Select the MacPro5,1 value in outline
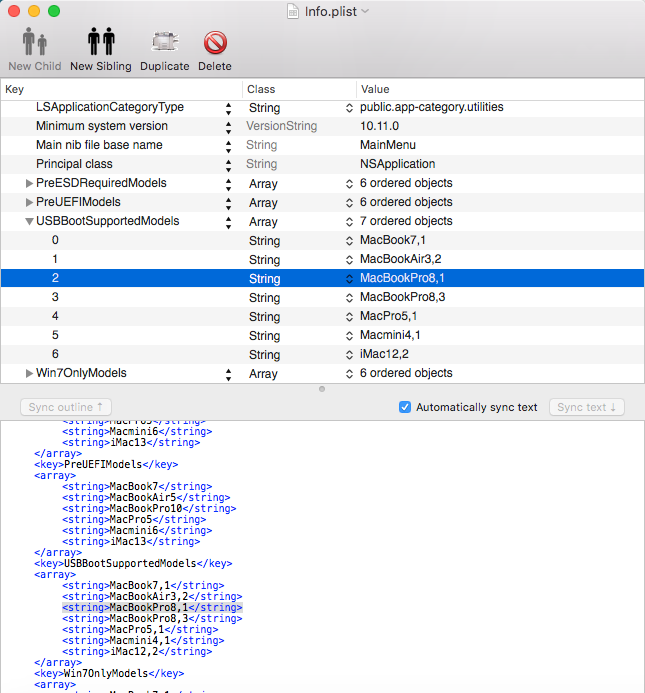Viewport: 645px width, 693px height. [x=388, y=316]
